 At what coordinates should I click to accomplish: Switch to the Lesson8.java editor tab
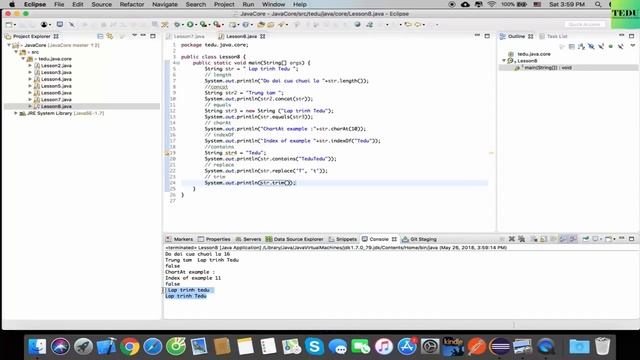241,36
